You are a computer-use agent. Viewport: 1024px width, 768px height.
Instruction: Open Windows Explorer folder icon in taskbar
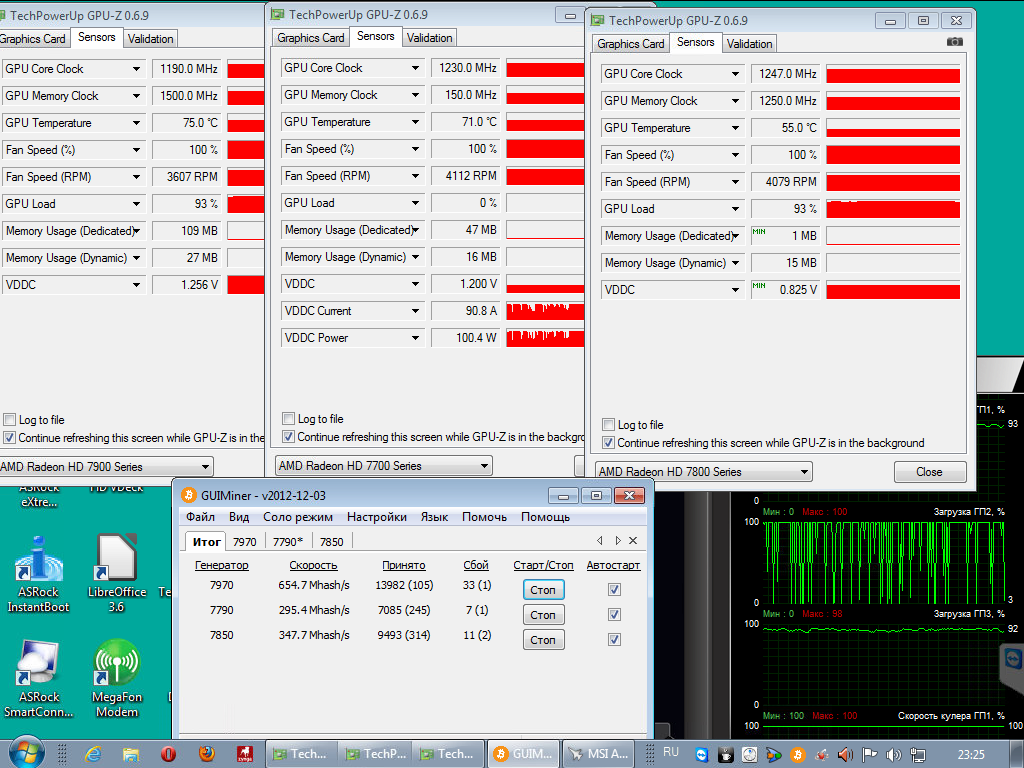[x=131, y=754]
